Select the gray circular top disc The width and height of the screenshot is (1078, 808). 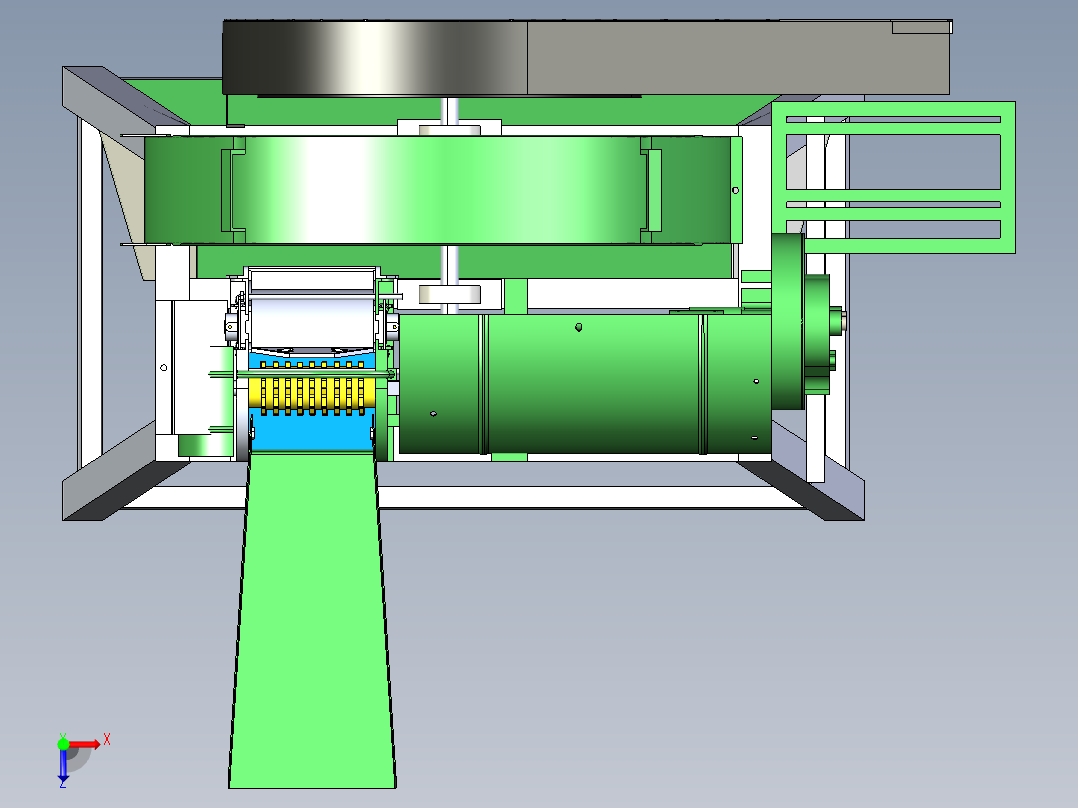[375, 58]
